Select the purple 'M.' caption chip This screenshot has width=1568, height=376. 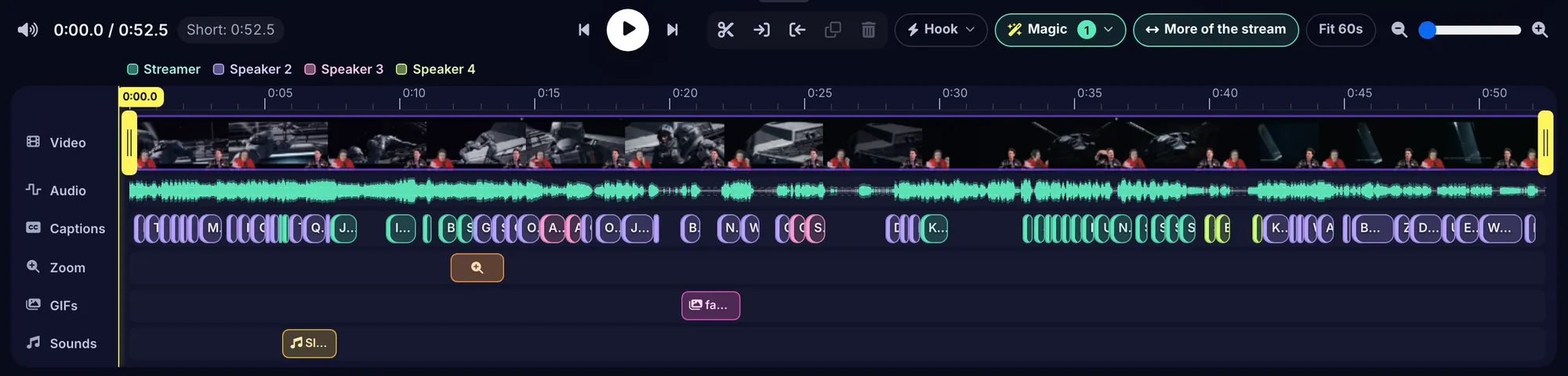tap(212, 228)
